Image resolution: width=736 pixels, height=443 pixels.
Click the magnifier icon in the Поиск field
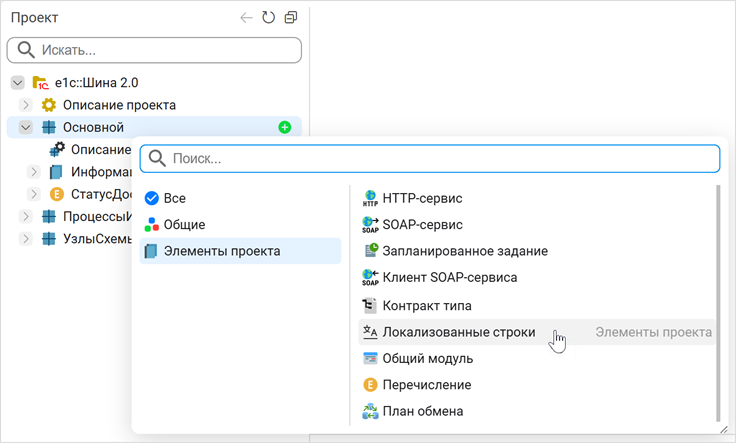pyautogui.click(x=157, y=159)
